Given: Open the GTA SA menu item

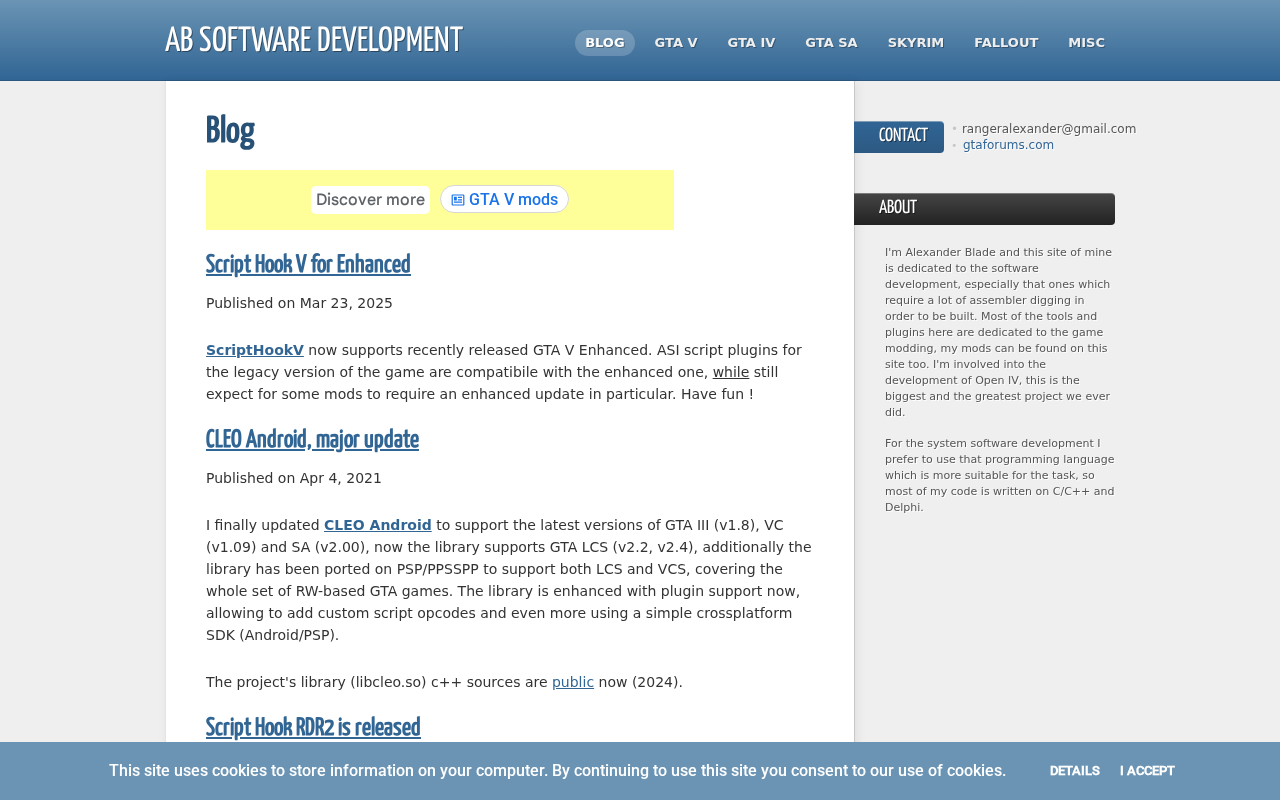Looking at the screenshot, I should point(831,43).
